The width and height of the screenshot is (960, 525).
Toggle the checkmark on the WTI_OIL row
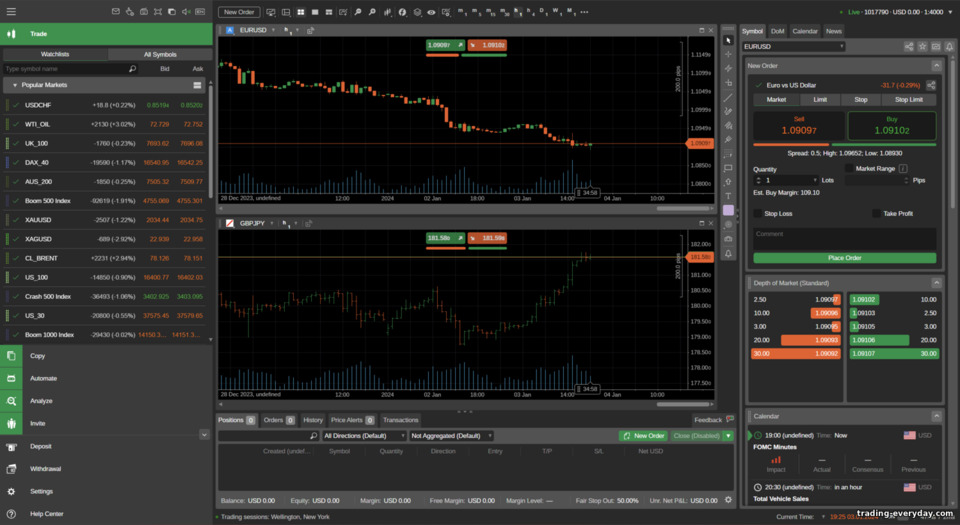click(16, 124)
